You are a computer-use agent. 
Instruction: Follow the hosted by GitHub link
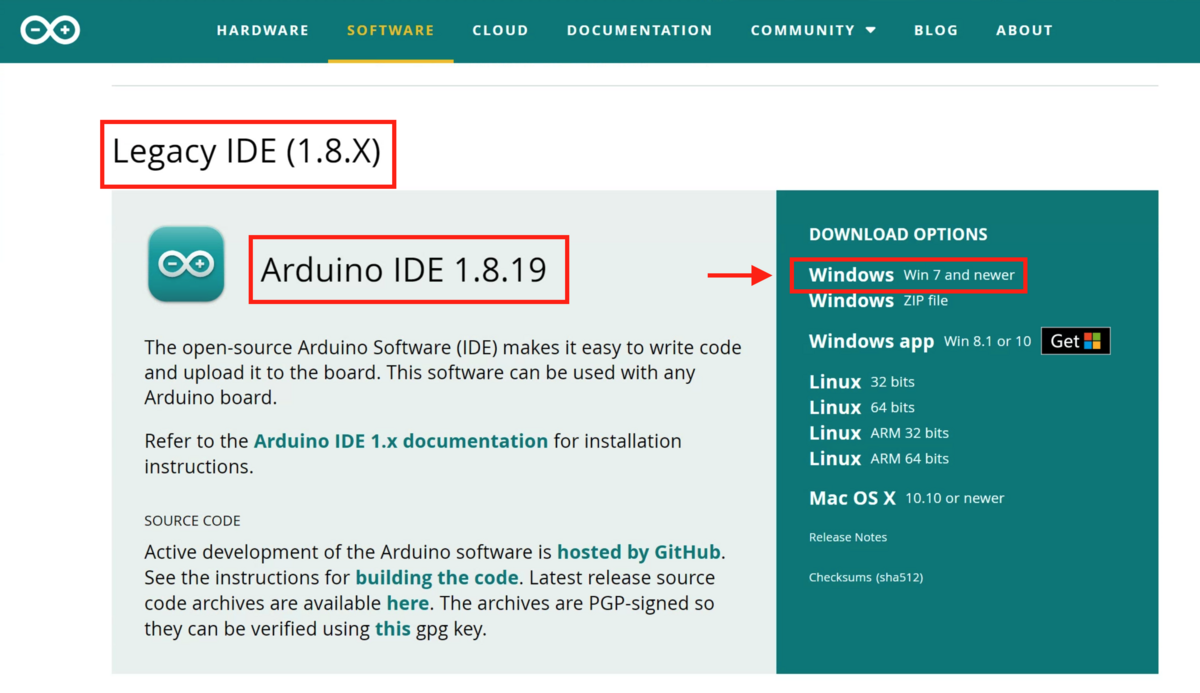[639, 552]
